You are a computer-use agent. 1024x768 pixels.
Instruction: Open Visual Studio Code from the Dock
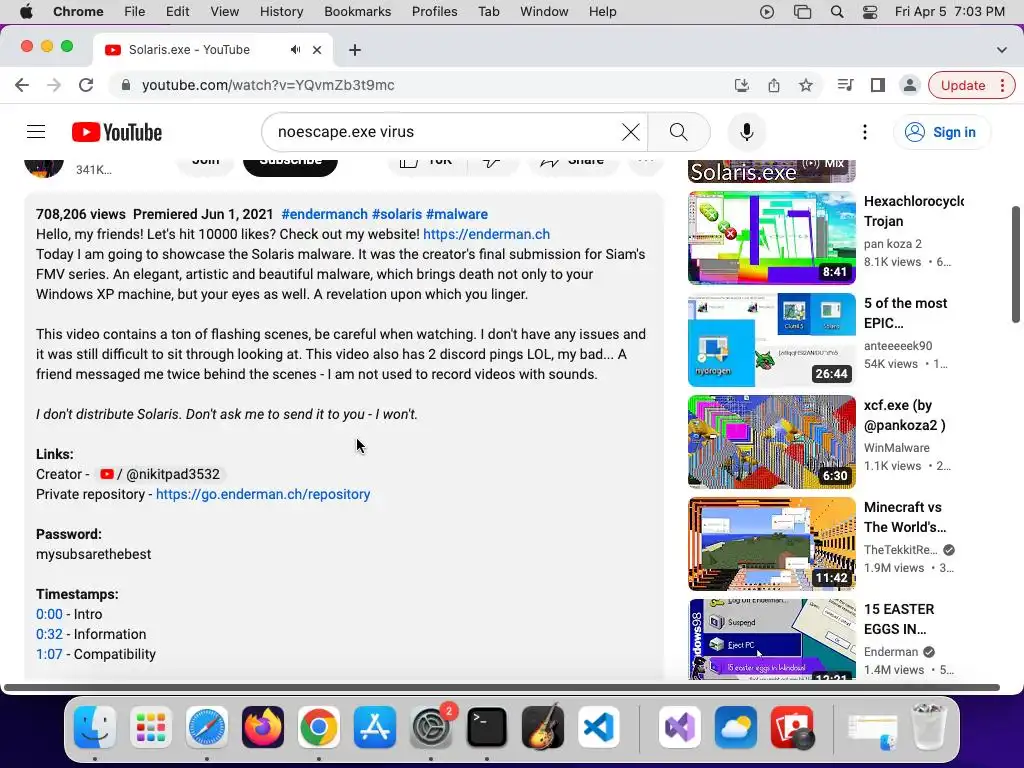(598, 727)
